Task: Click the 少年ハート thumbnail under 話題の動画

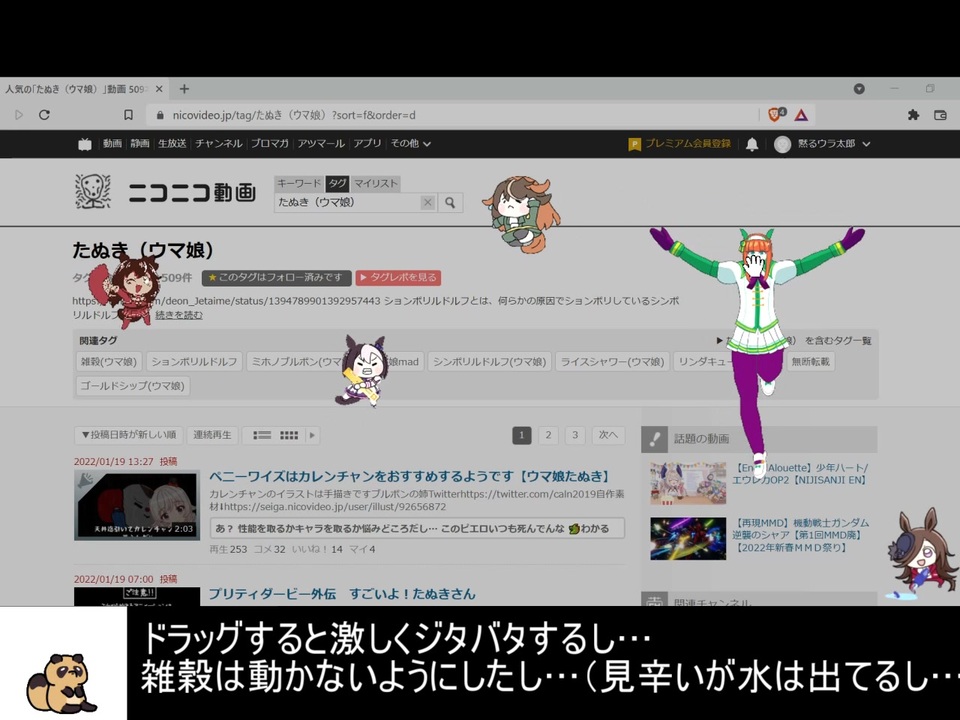Action: click(688, 483)
